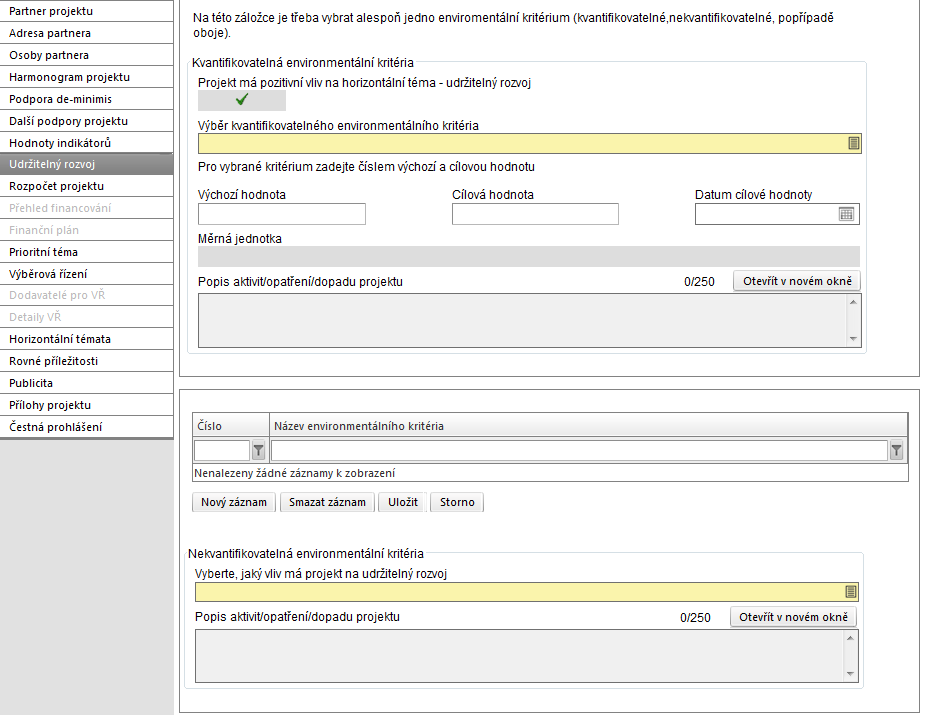Click 'Nenalezeny žádné záznamy k zobrazení' text
The height and width of the screenshot is (715, 925).
click(x=294, y=473)
